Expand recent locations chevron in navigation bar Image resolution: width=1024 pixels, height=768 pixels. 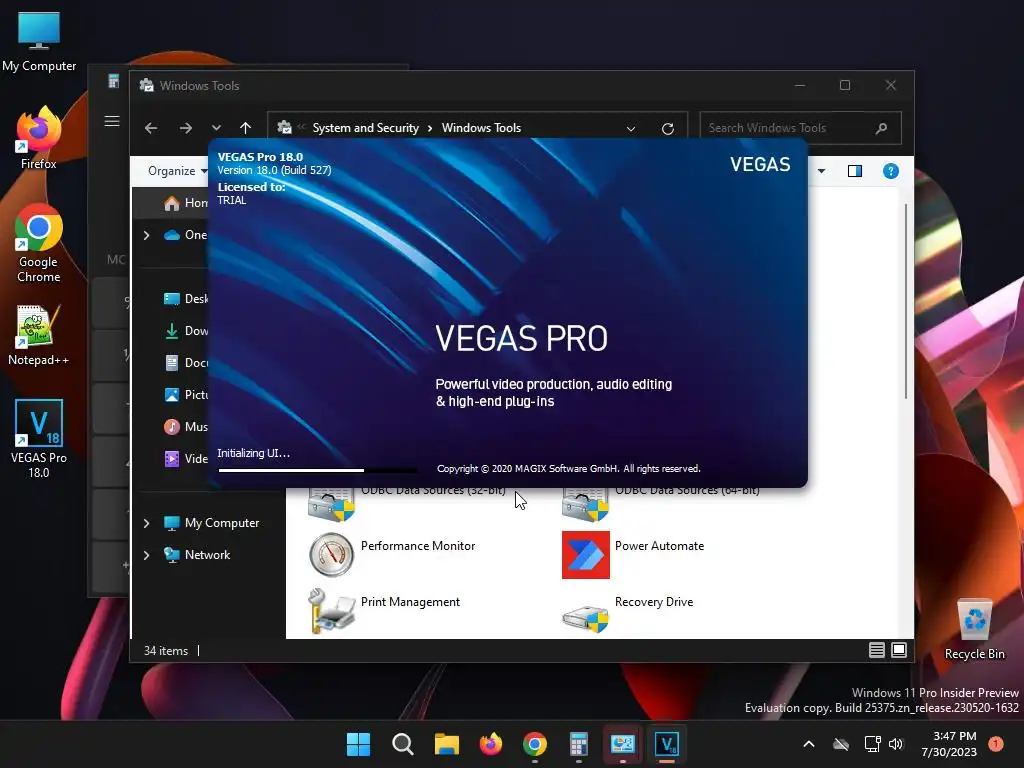click(x=216, y=128)
